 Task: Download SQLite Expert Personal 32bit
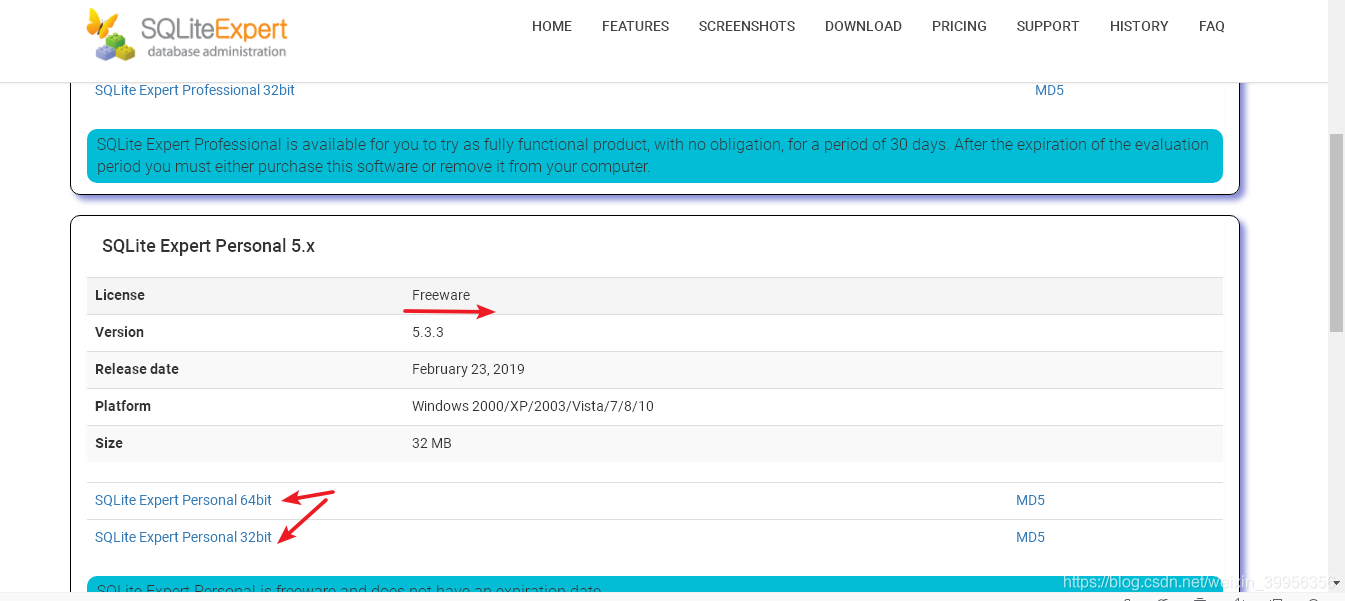pyautogui.click(x=183, y=537)
